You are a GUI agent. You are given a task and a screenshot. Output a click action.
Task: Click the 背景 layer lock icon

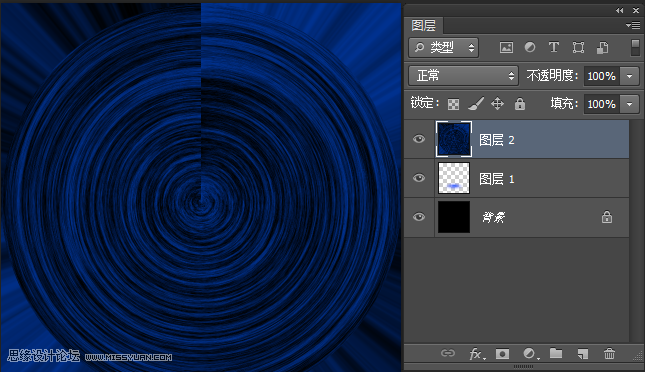coord(607,217)
